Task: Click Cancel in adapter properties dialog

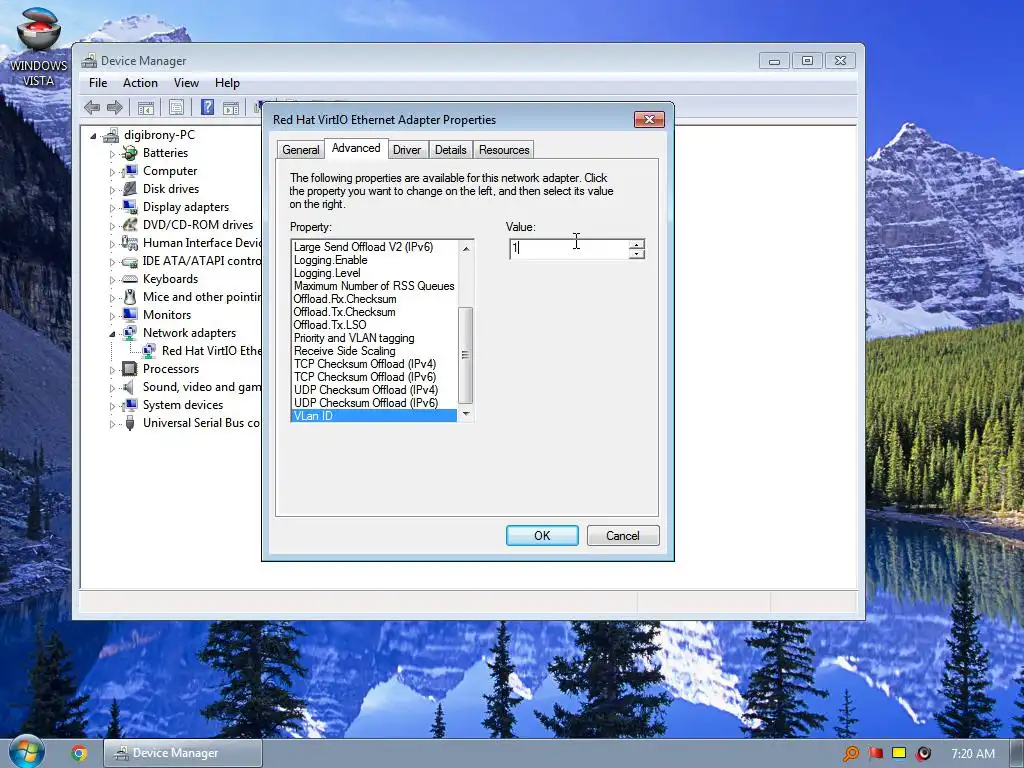Action: tap(623, 536)
